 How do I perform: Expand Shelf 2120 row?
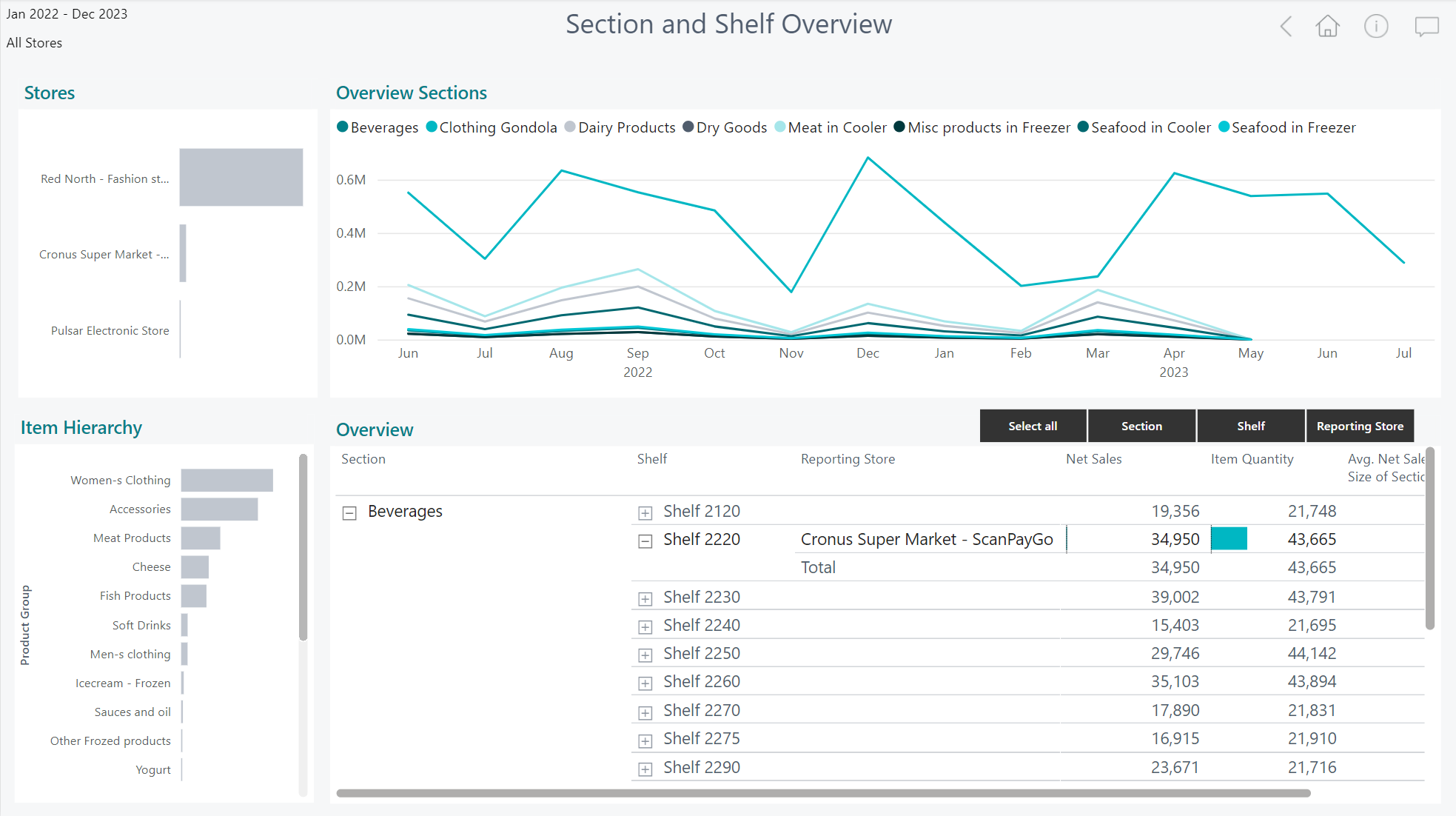coord(645,513)
